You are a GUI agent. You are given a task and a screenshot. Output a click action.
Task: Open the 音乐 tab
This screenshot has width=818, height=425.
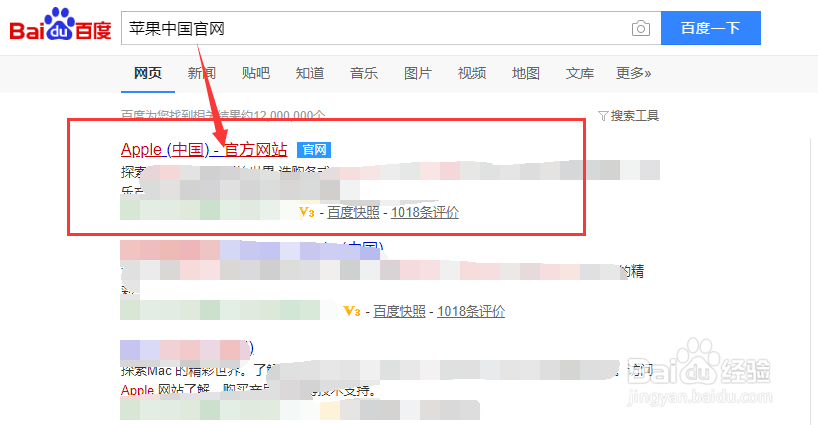[364, 73]
